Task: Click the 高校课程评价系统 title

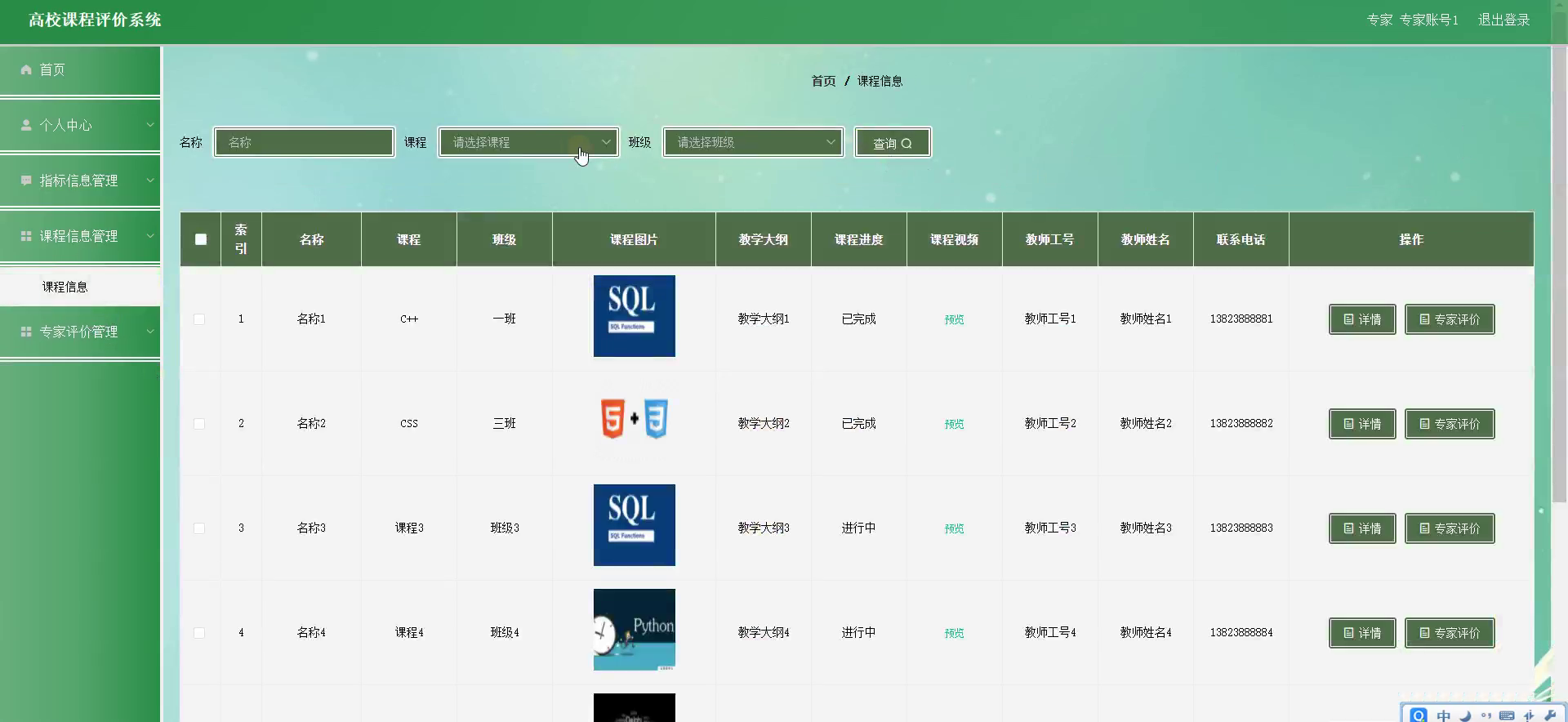Action: point(95,20)
